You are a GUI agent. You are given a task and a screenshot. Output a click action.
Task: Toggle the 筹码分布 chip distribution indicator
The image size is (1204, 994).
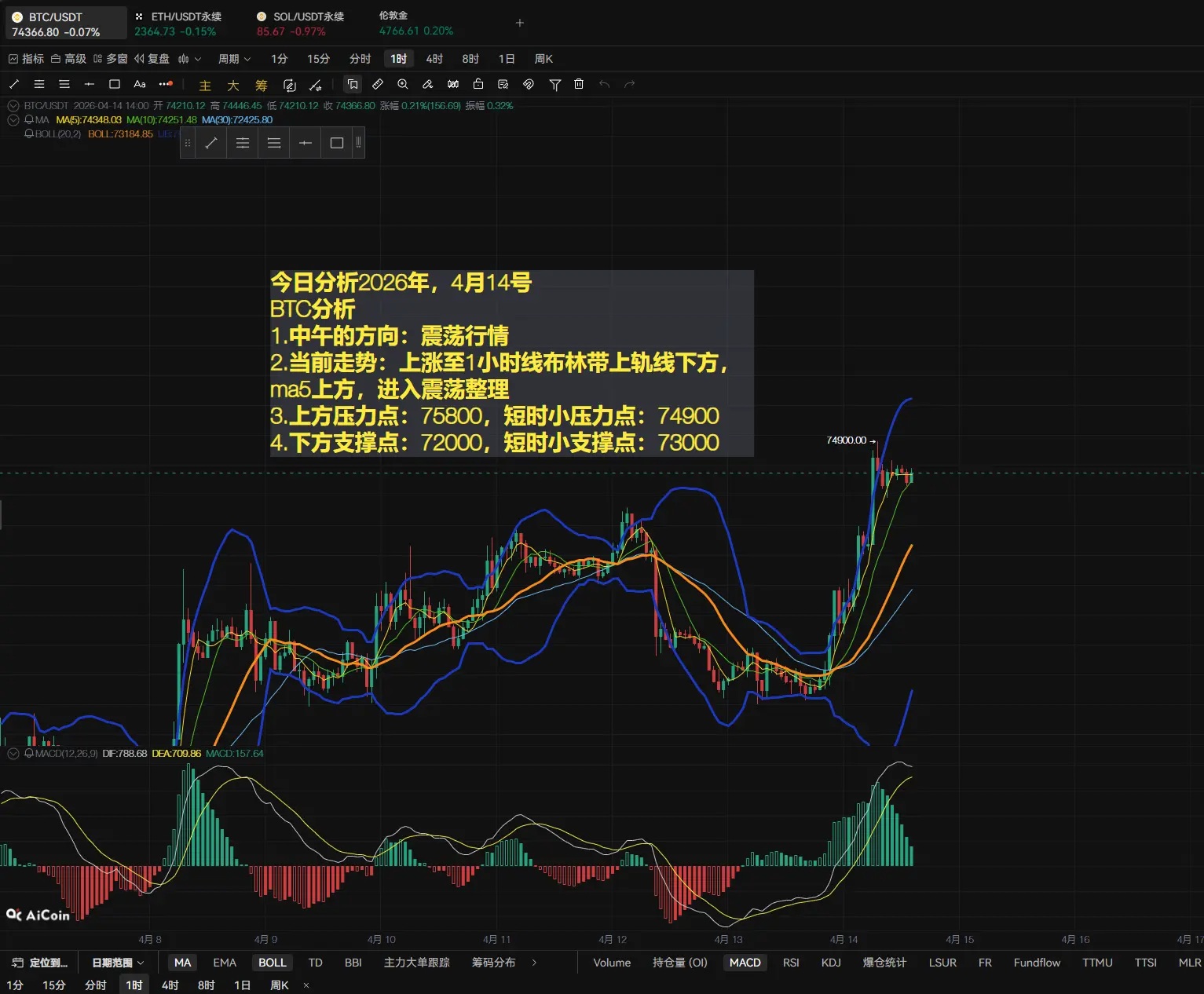[494, 963]
